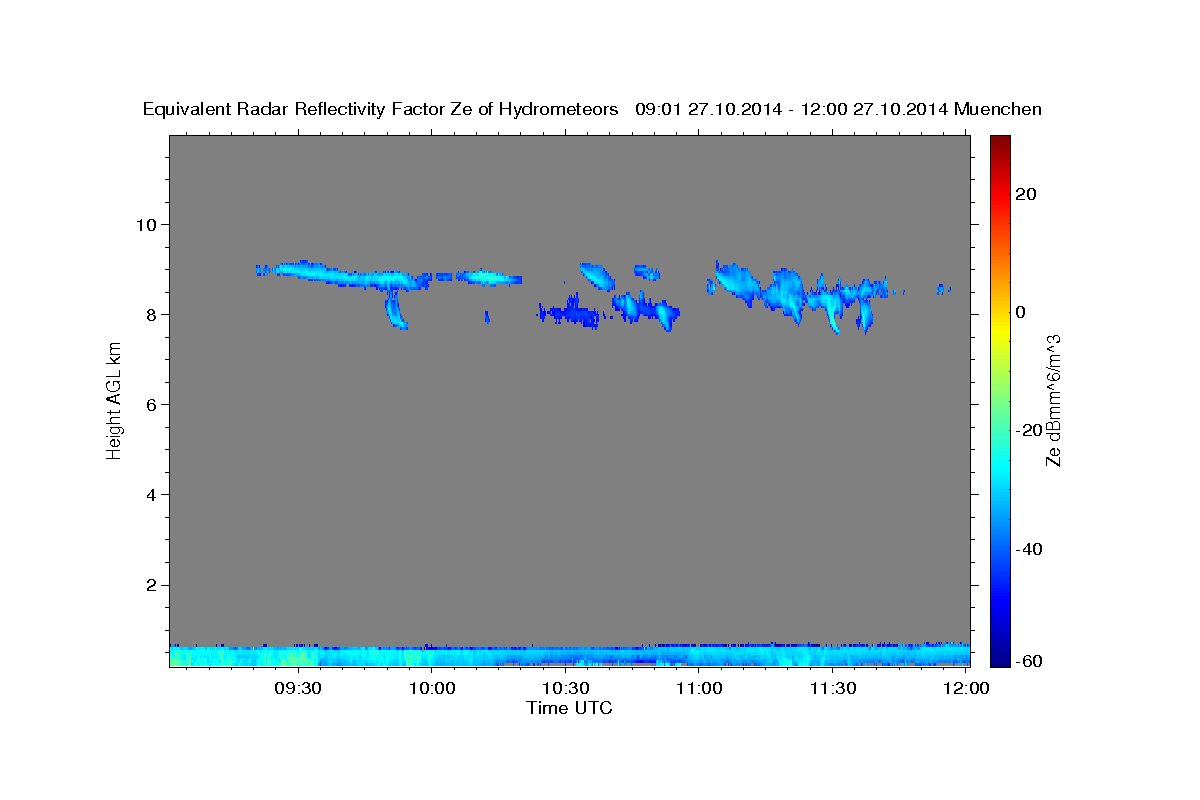The image size is (1200, 800).
Task: Click the 'Time UTC' axis label
Action: (569, 708)
